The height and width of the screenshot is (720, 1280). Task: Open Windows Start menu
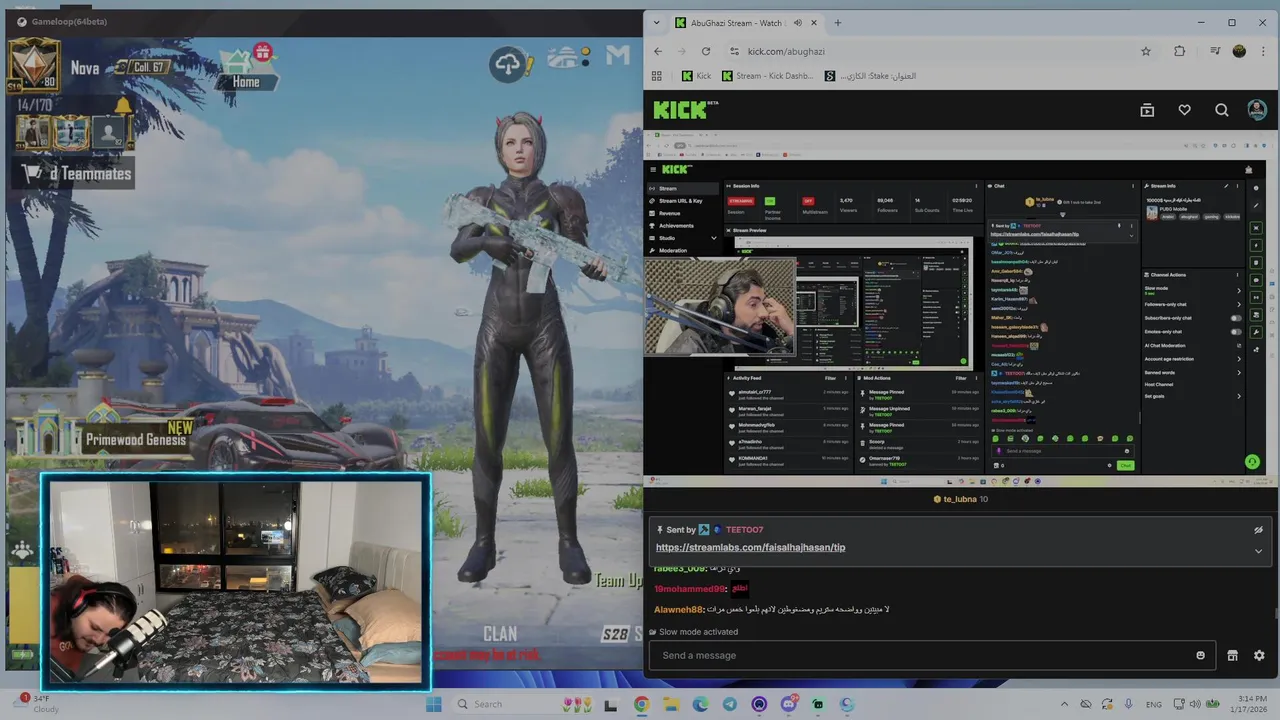click(x=434, y=704)
